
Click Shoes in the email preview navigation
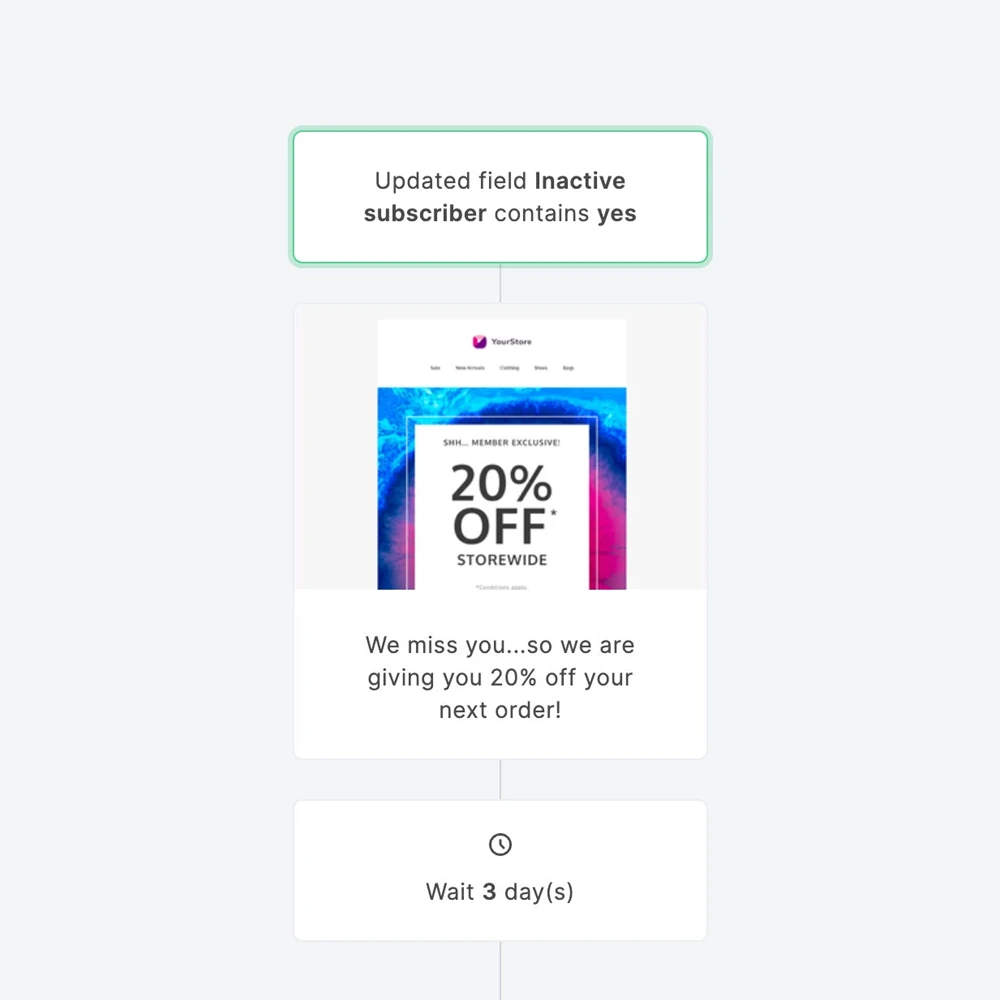coord(541,368)
